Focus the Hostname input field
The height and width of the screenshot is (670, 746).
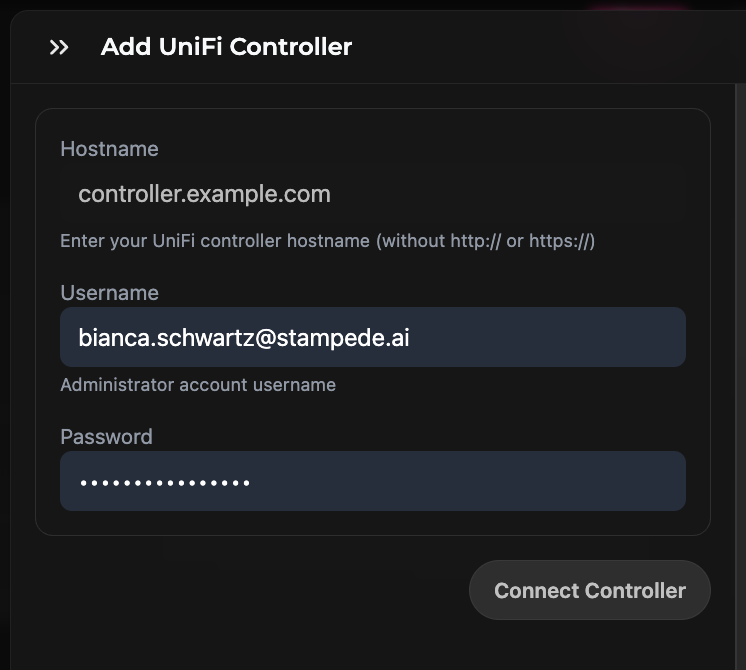[372, 194]
